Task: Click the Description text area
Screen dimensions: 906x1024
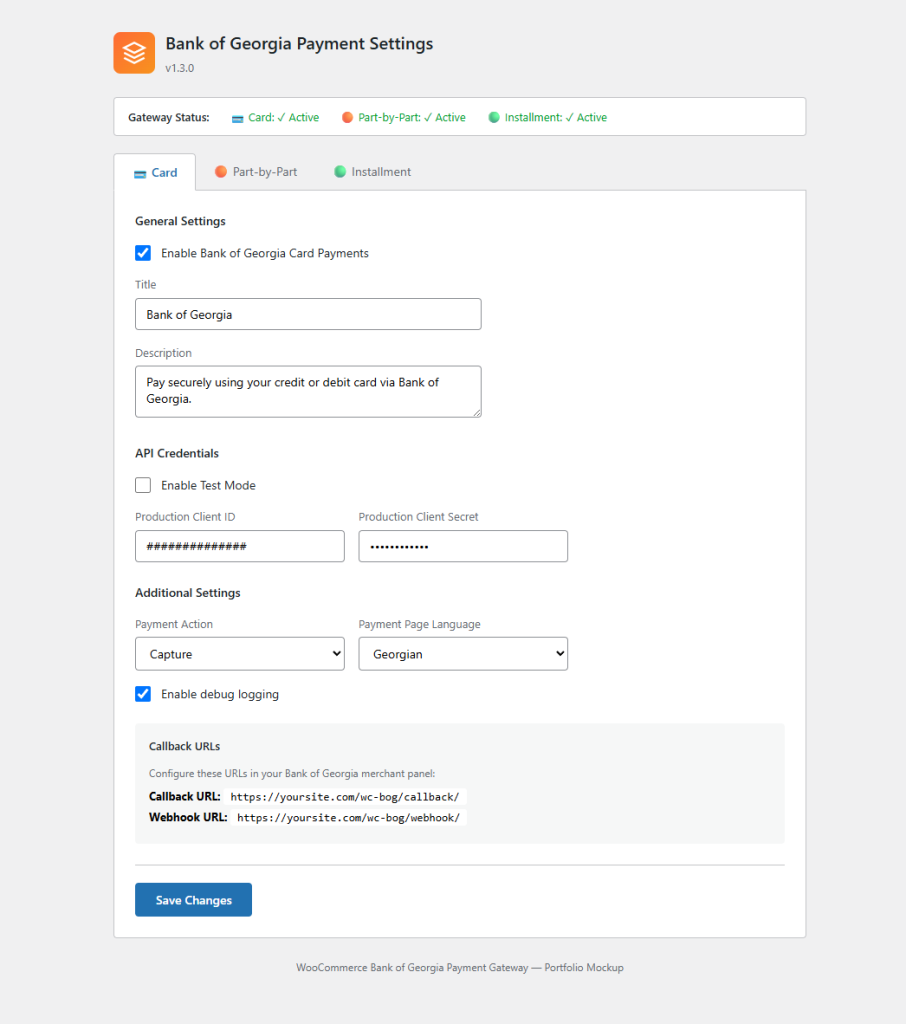Action: coord(308,391)
